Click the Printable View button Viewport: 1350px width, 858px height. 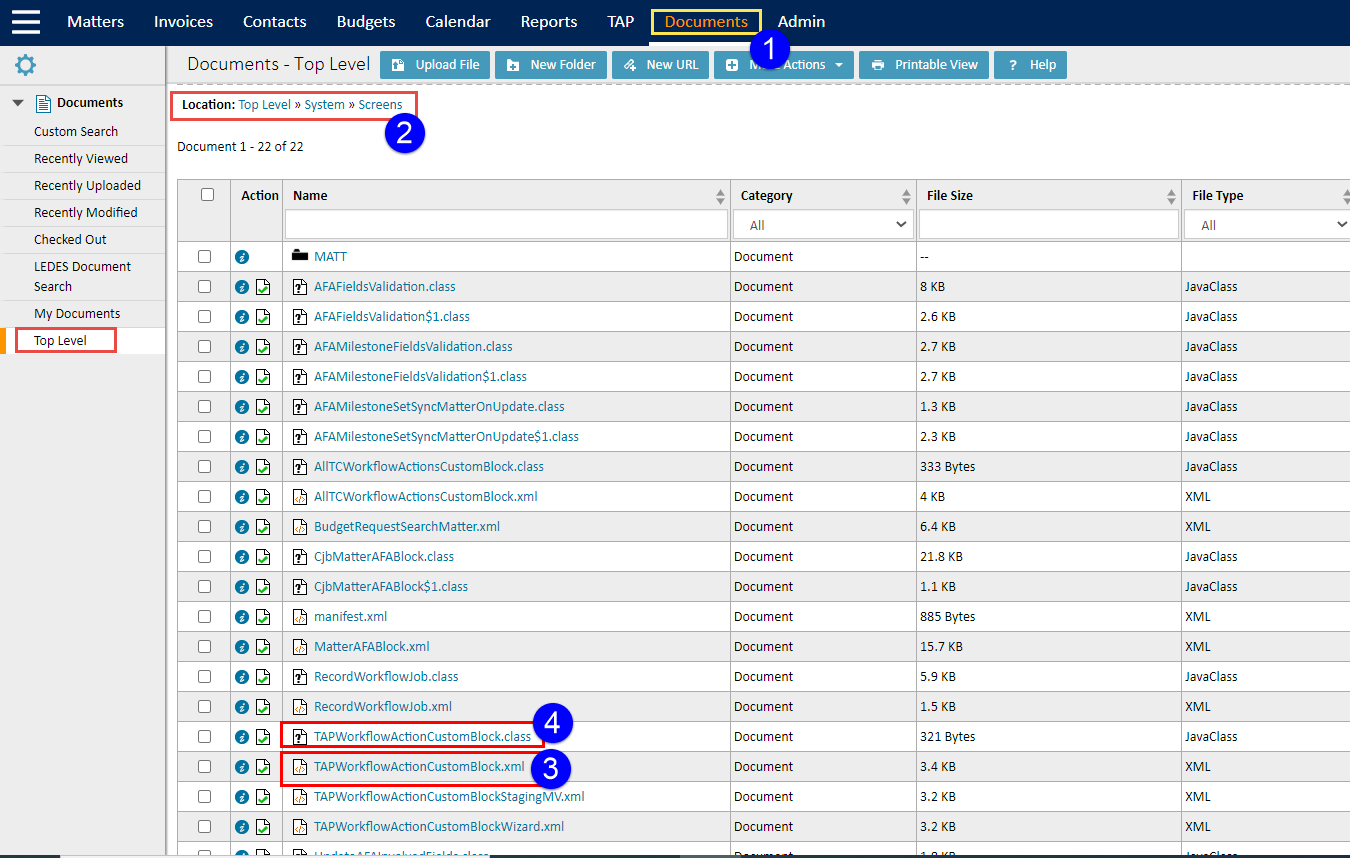(924, 65)
